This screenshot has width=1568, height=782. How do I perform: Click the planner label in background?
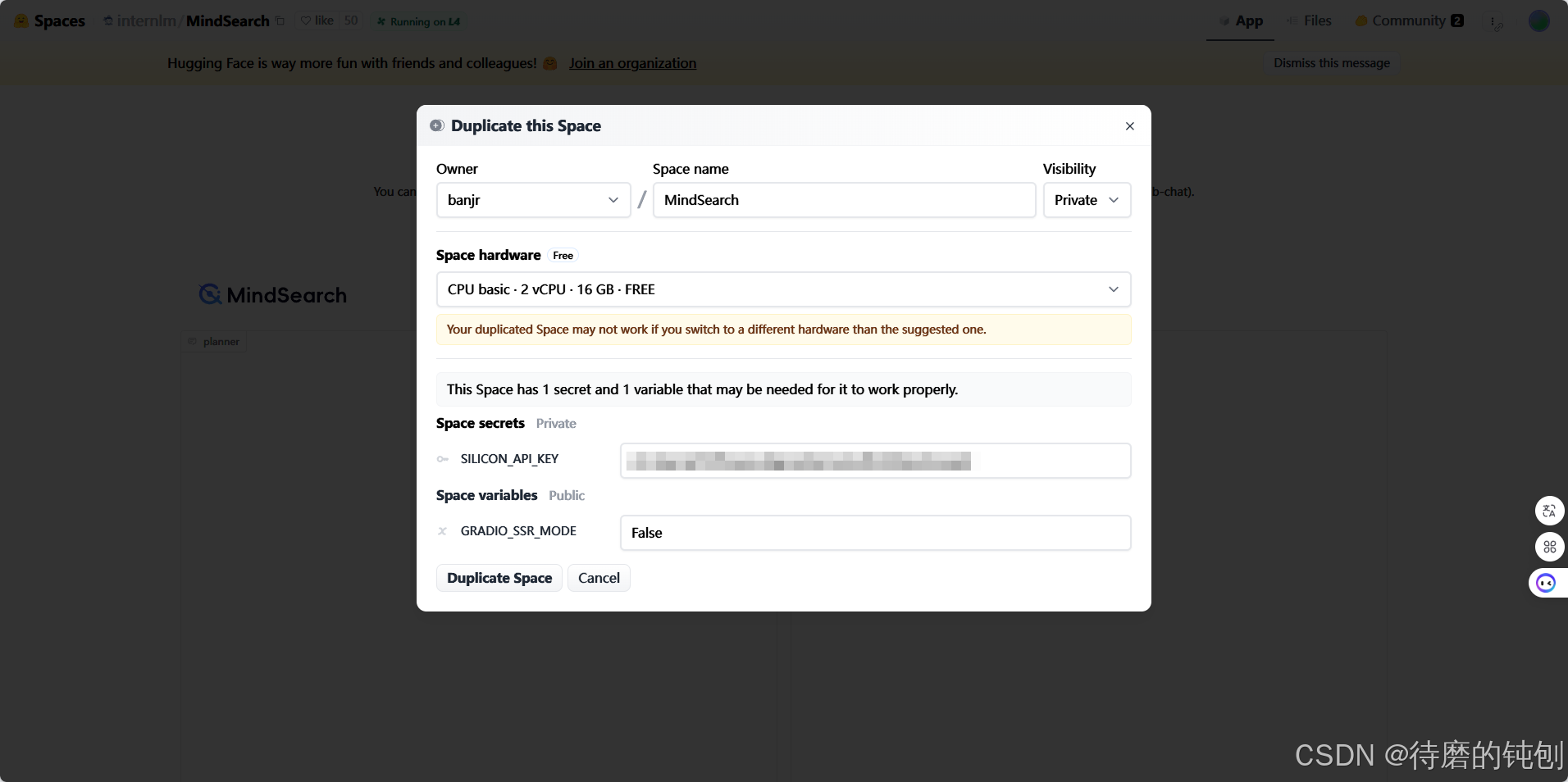coord(215,342)
